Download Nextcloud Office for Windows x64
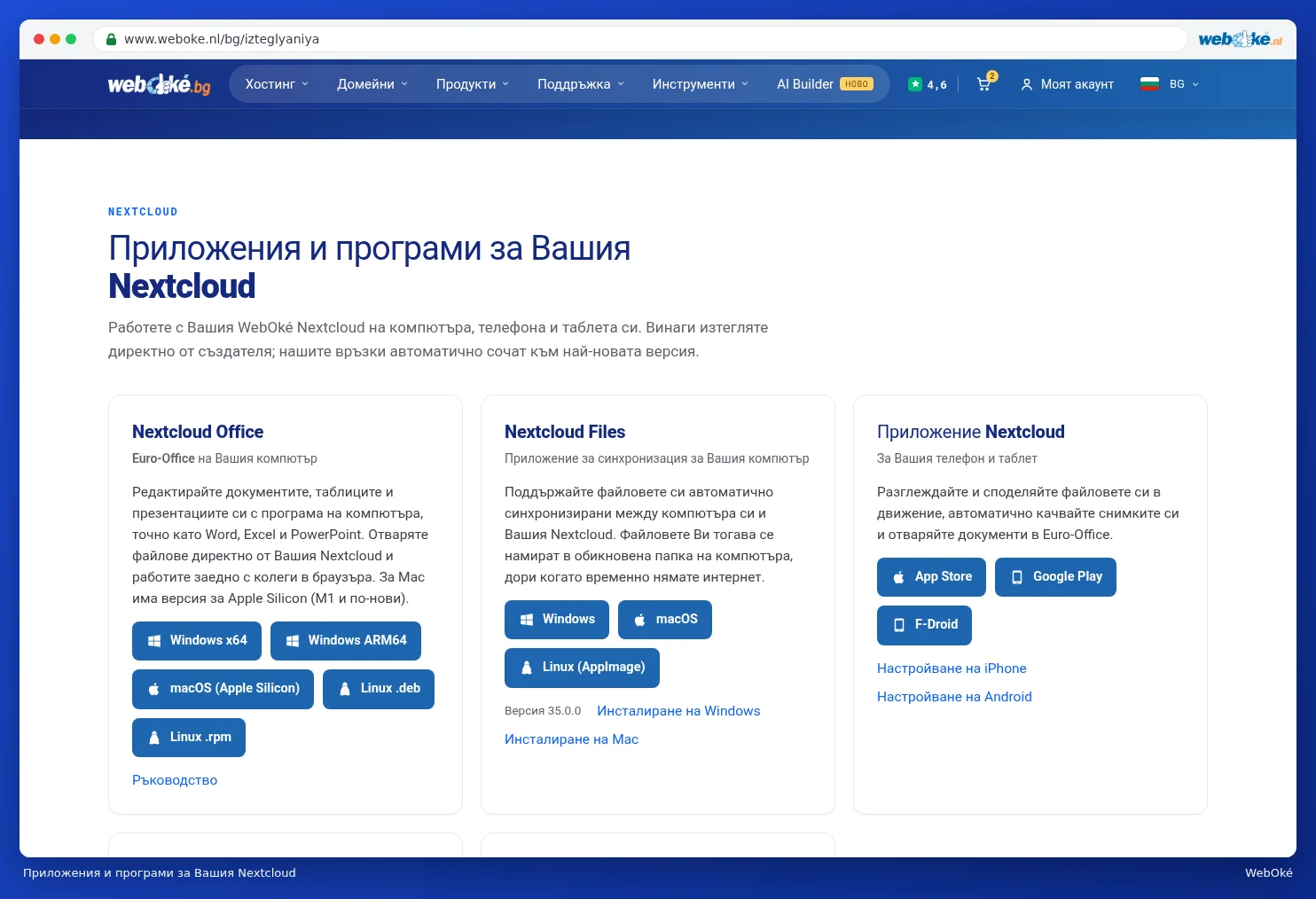The width and height of the screenshot is (1316, 899). click(197, 641)
